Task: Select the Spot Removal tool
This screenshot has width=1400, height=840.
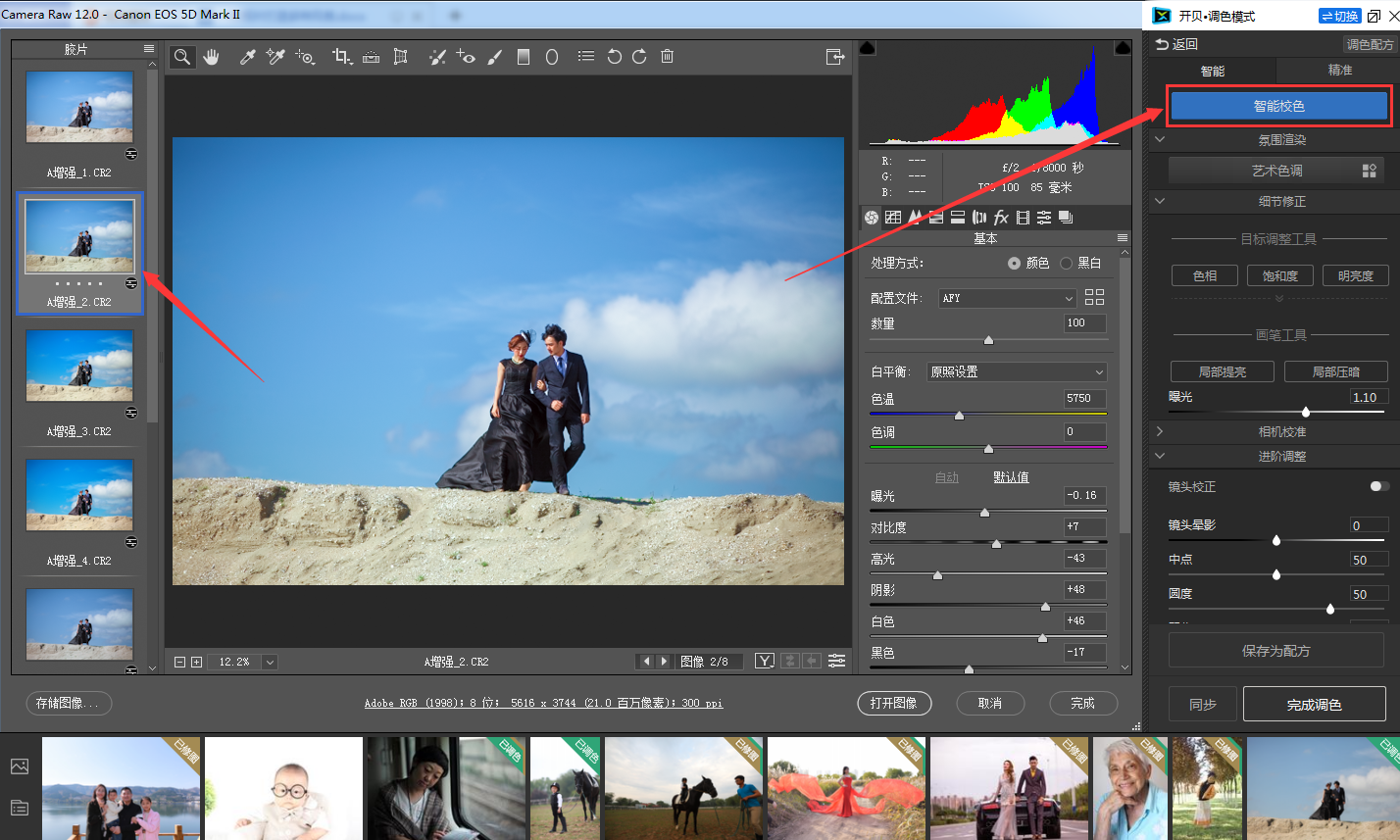Action: click(x=437, y=57)
